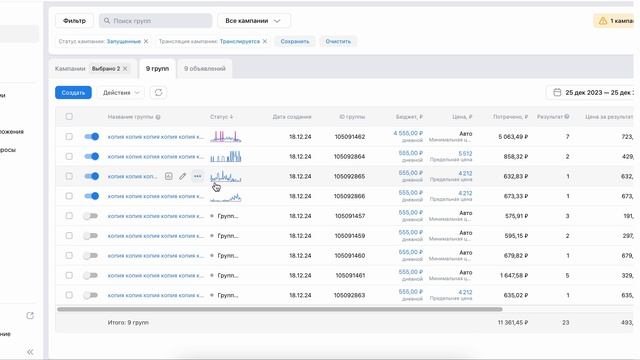This screenshot has width=640, height=360.
Task: Click the 'Поиск групп' search field
Action: click(x=156, y=21)
